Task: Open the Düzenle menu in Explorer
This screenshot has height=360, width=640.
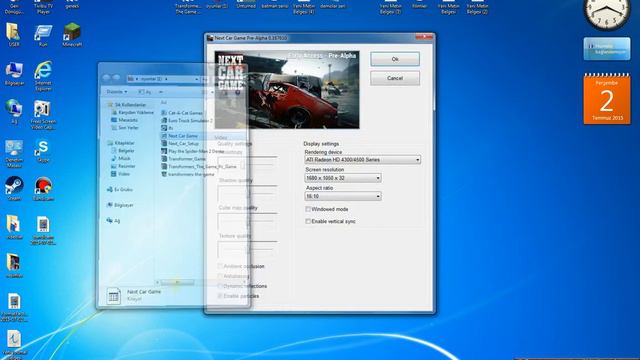Action: pyautogui.click(x=117, y=92)
